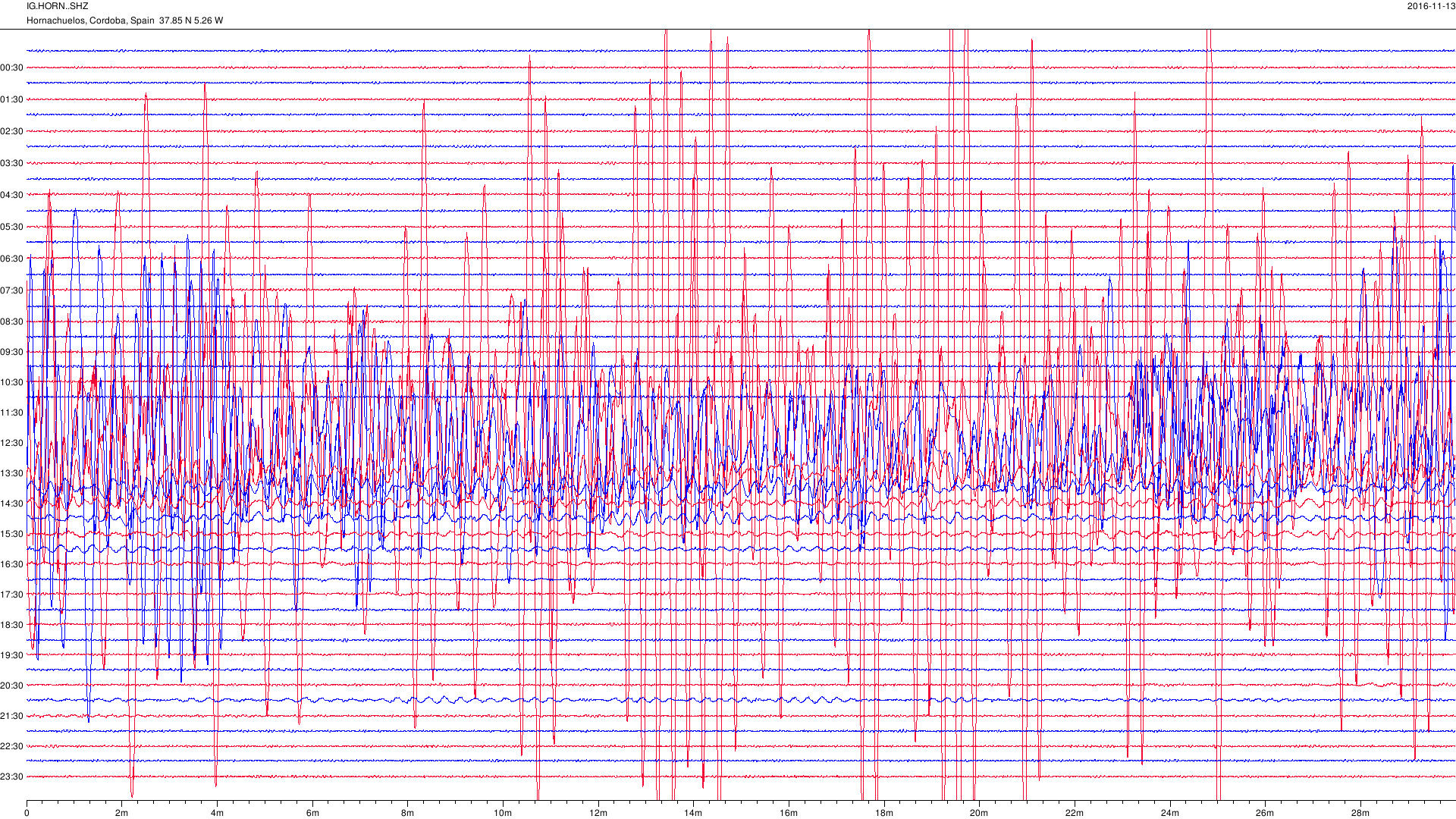This screenshot has width=1456, height=819.
Task: Select the 20:30 time row label
Action: point(12,686)
